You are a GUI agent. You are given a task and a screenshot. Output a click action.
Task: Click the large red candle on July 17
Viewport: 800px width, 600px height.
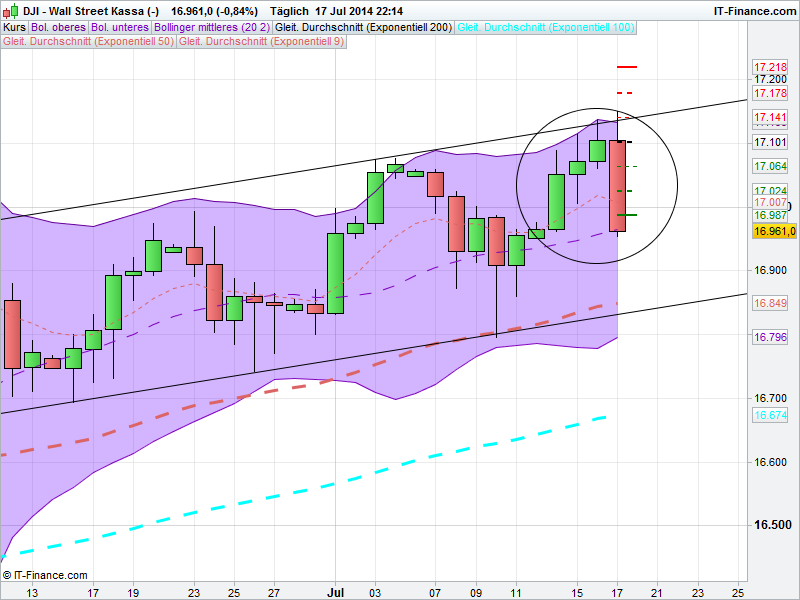click(x=617, y=186)
